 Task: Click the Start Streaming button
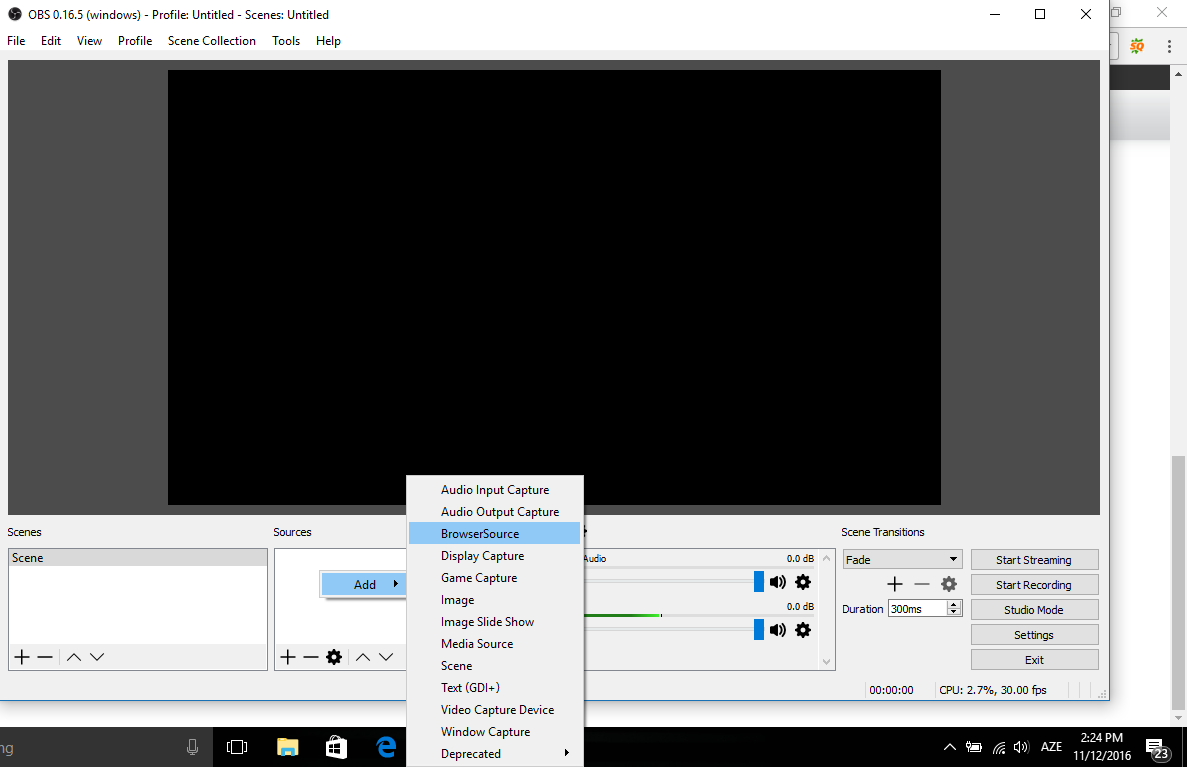1034,560
